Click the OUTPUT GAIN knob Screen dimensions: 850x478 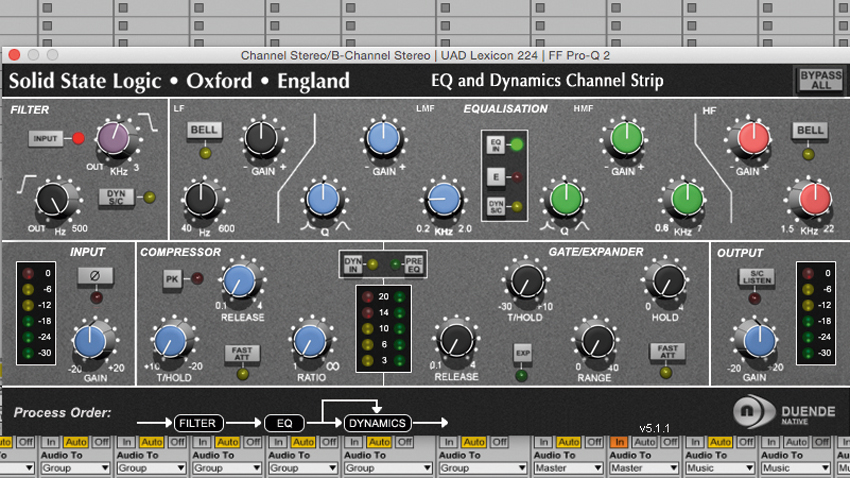(759, 341)
